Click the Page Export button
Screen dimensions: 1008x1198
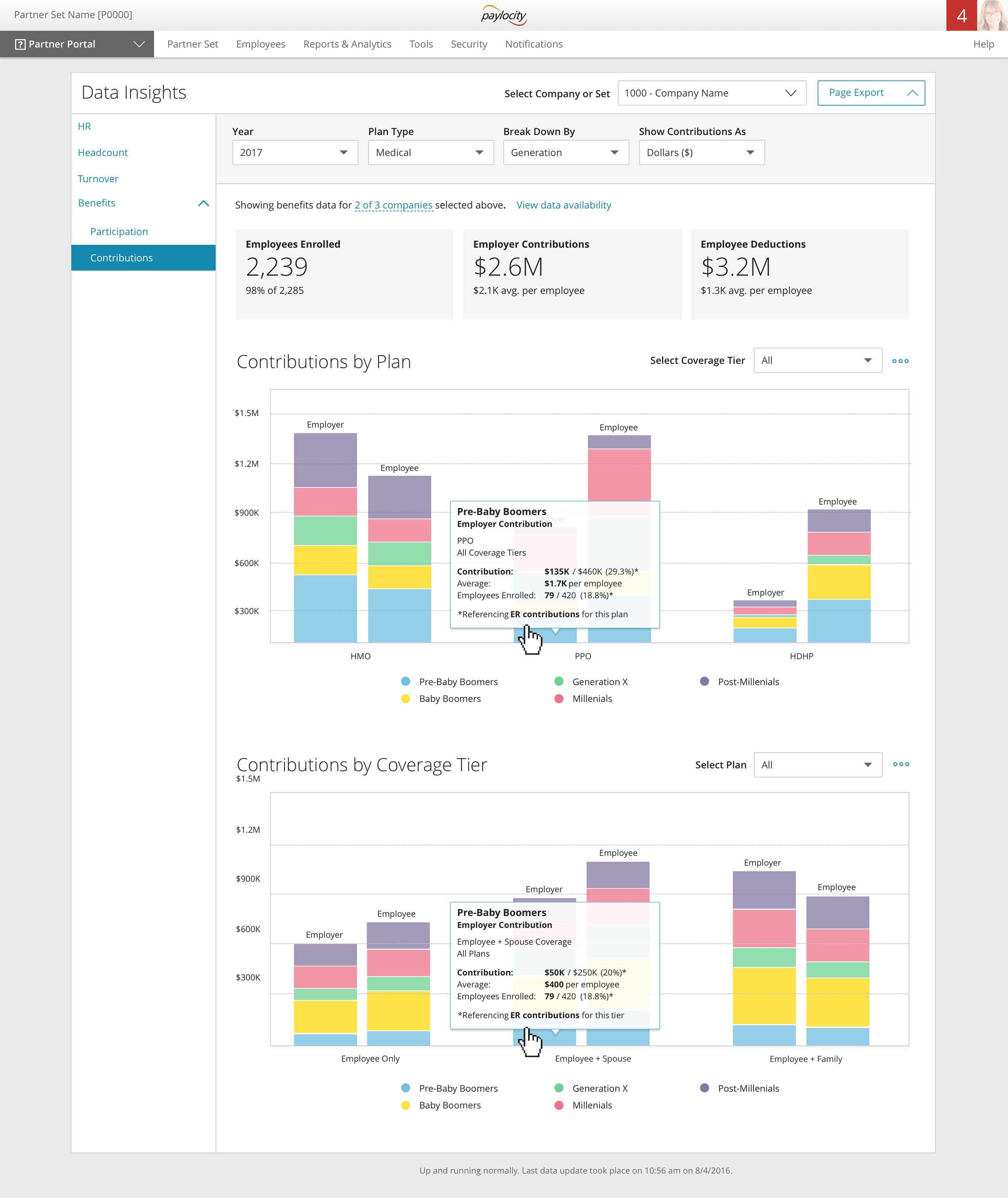[871, 93]
